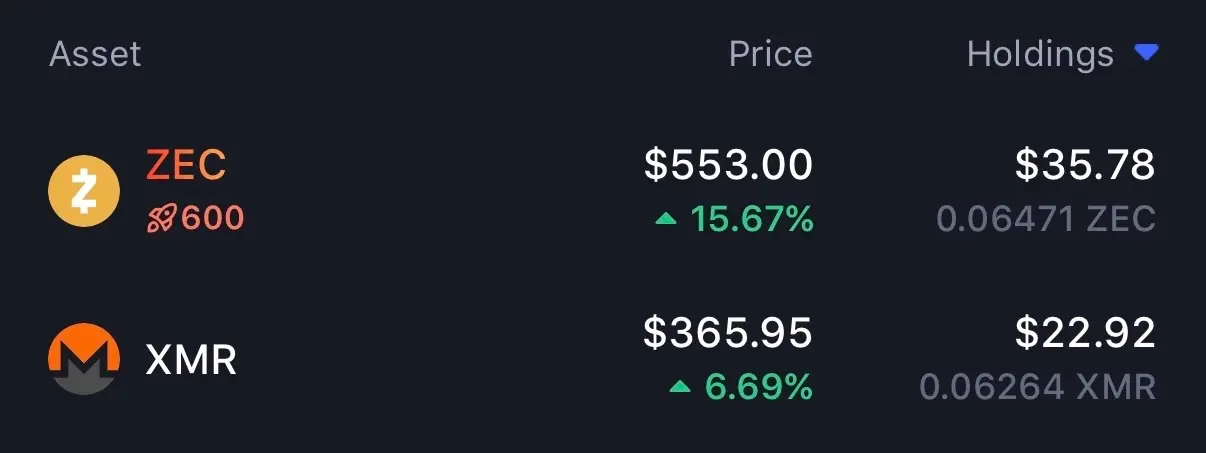The image size is (1206, 453).
Task: Click the $22.92 XMR holdings value
Action: [1085, 334]
